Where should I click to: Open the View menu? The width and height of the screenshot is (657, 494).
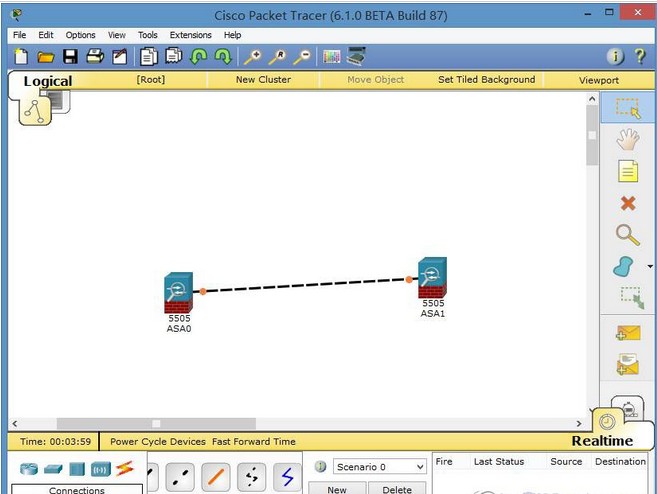pyautogui.click(x=116, y=35)
